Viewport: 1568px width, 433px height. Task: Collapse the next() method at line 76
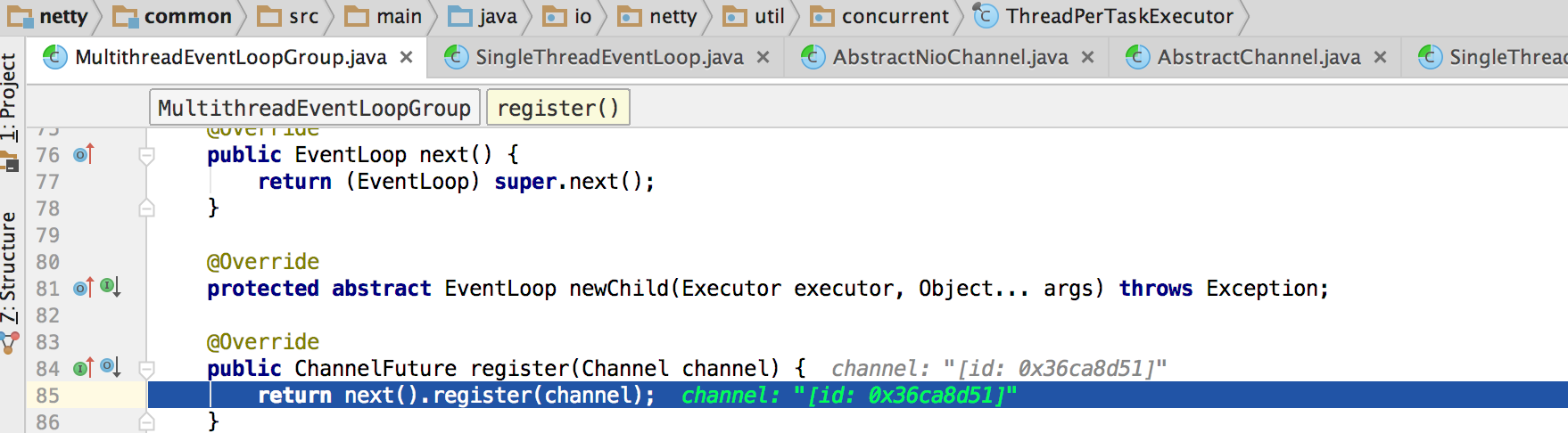147,156
